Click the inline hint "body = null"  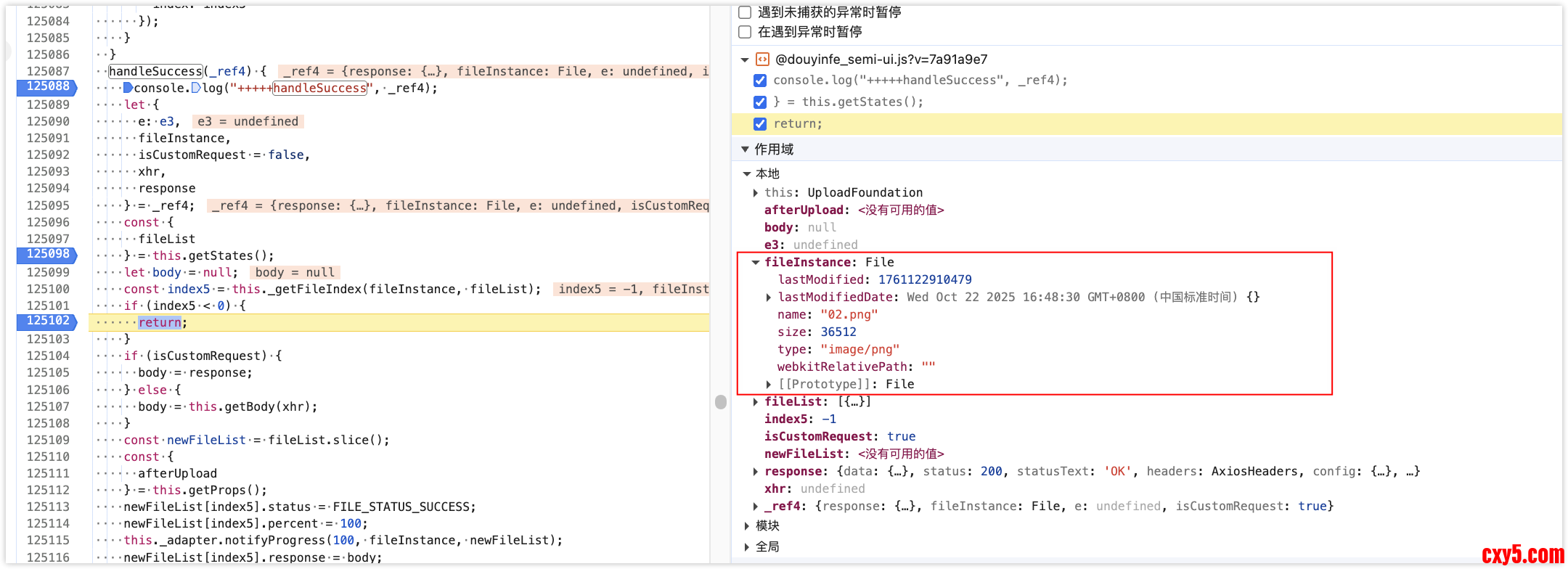click(x=295, y=272)
